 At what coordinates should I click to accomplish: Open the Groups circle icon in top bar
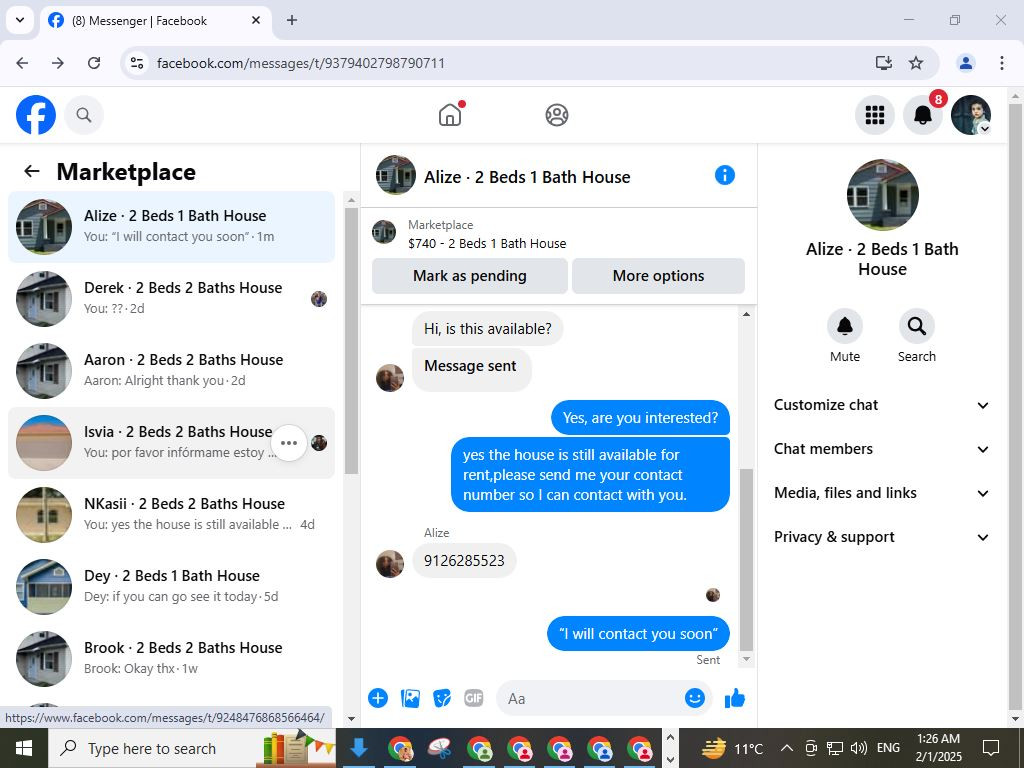pos(556,115)
